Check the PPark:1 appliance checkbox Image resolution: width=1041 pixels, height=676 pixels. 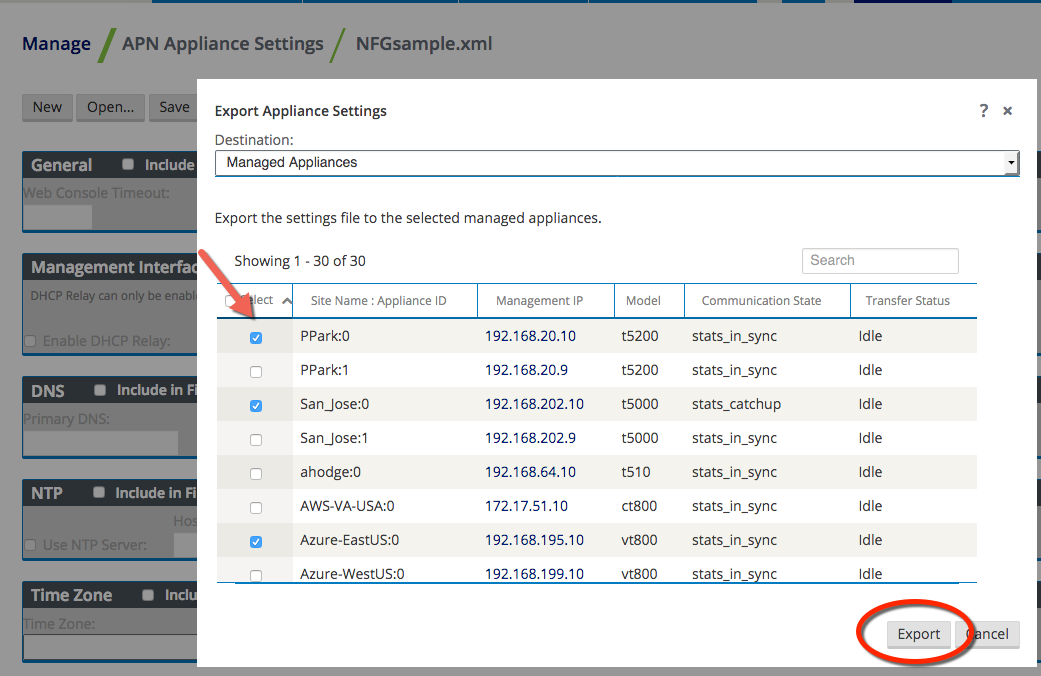pos(256,372)
